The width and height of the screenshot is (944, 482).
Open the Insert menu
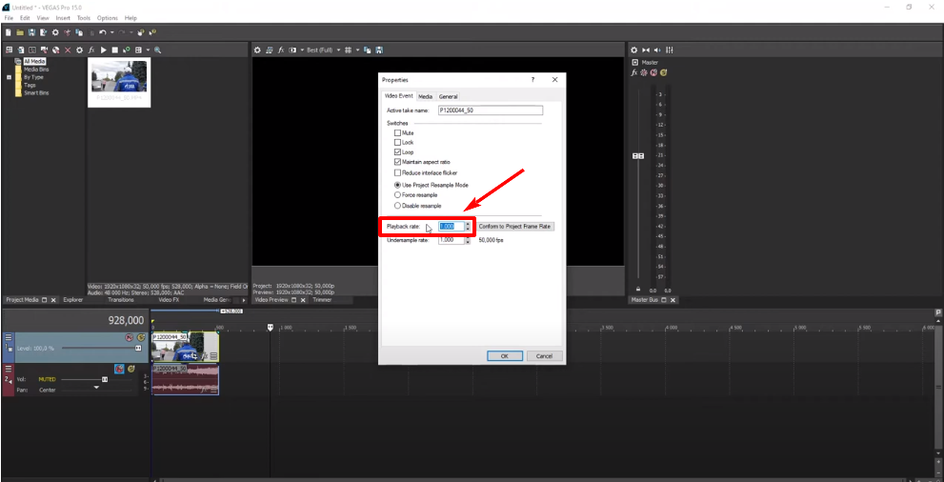click(63, 18)
